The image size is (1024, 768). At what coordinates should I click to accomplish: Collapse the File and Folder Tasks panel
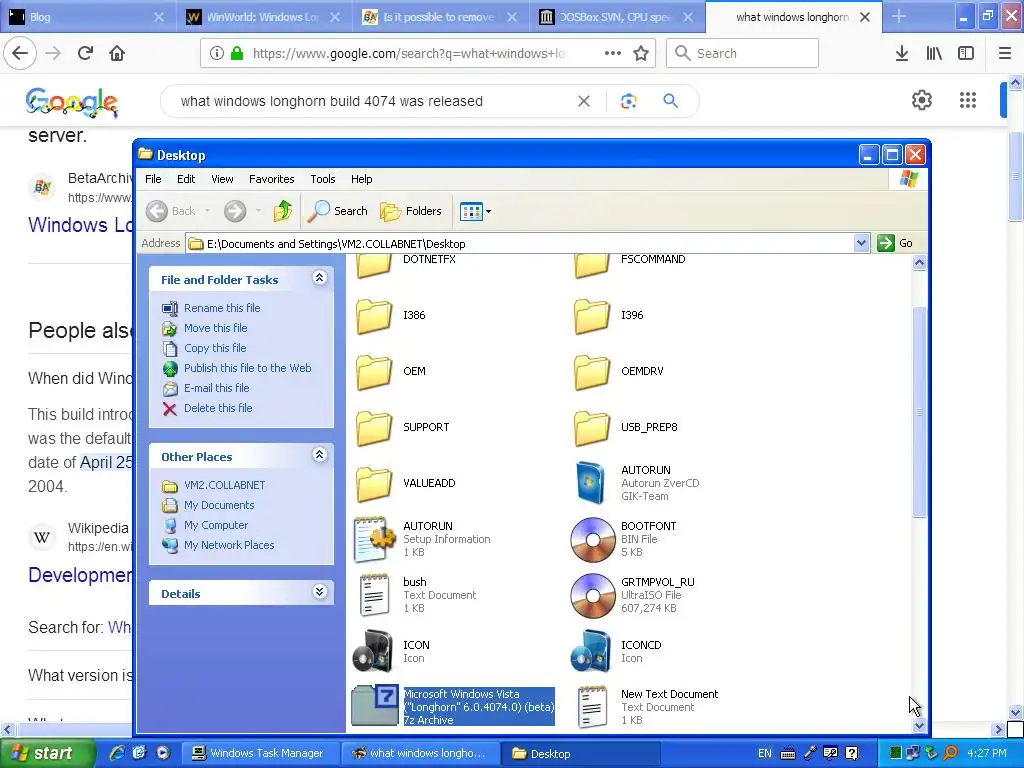[x=319, y=278]
